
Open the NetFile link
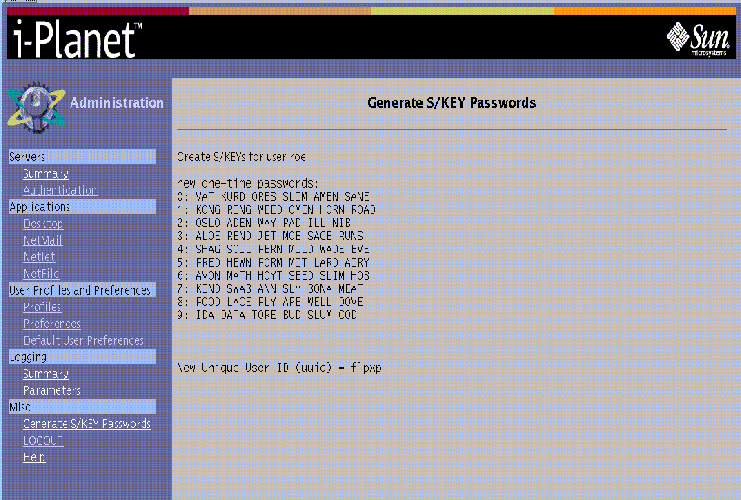(41, 273)
